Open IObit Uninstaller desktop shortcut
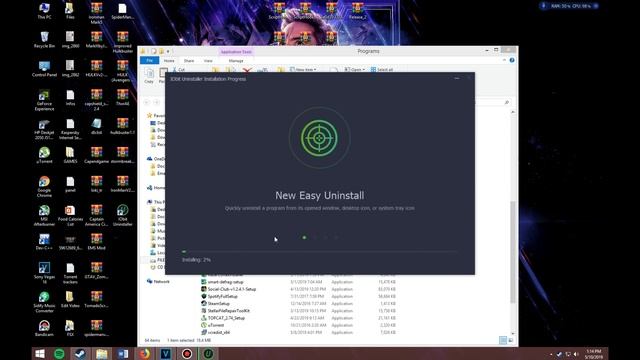Screen dimensions: 640x360 122,216
